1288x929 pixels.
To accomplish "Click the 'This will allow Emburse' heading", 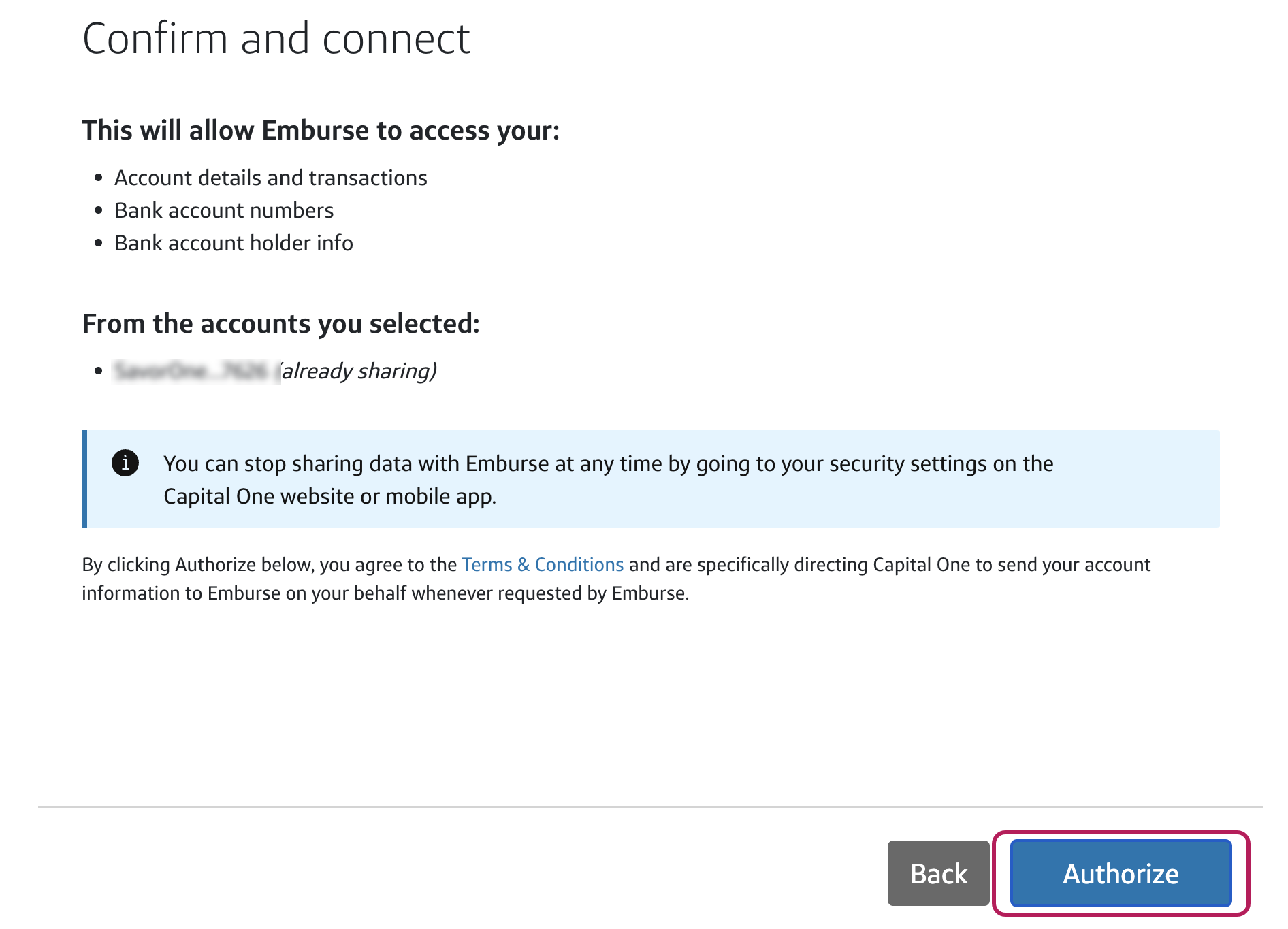I will (x=321, y=131).
